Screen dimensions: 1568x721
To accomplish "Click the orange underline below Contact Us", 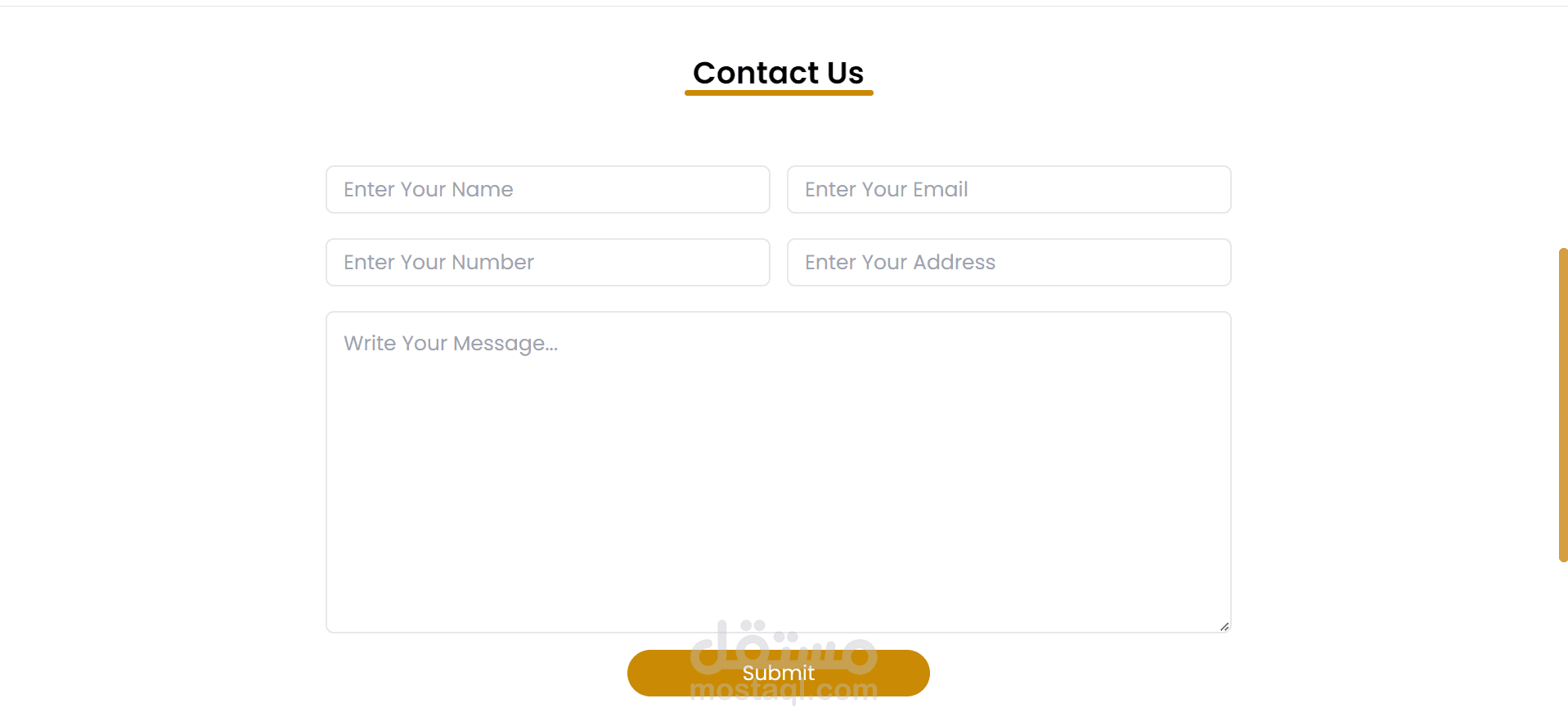I will click(x=778, y=93).
